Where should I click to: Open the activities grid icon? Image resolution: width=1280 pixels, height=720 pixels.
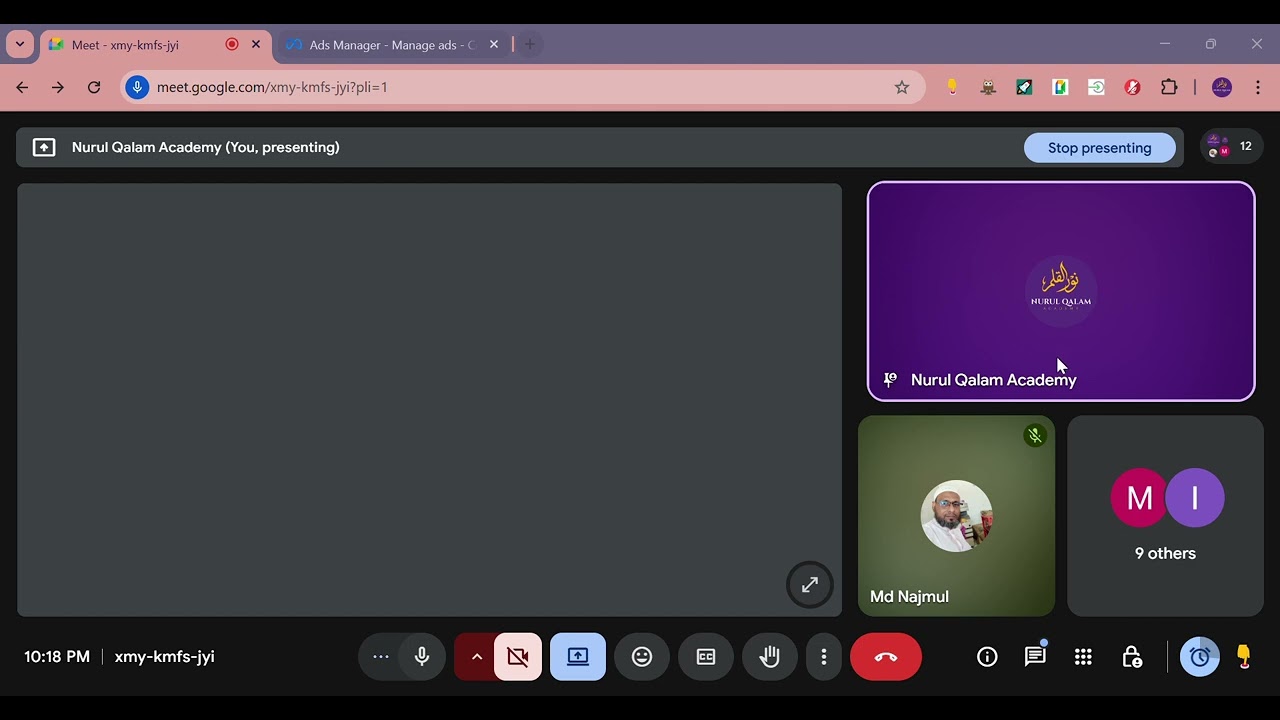(x=1083, y=657)
